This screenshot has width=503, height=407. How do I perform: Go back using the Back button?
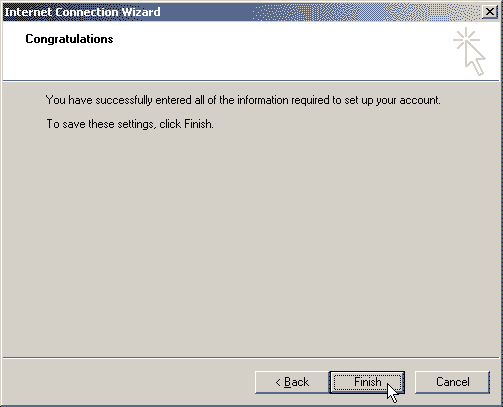pyautogui.click(x=292, y=382)
